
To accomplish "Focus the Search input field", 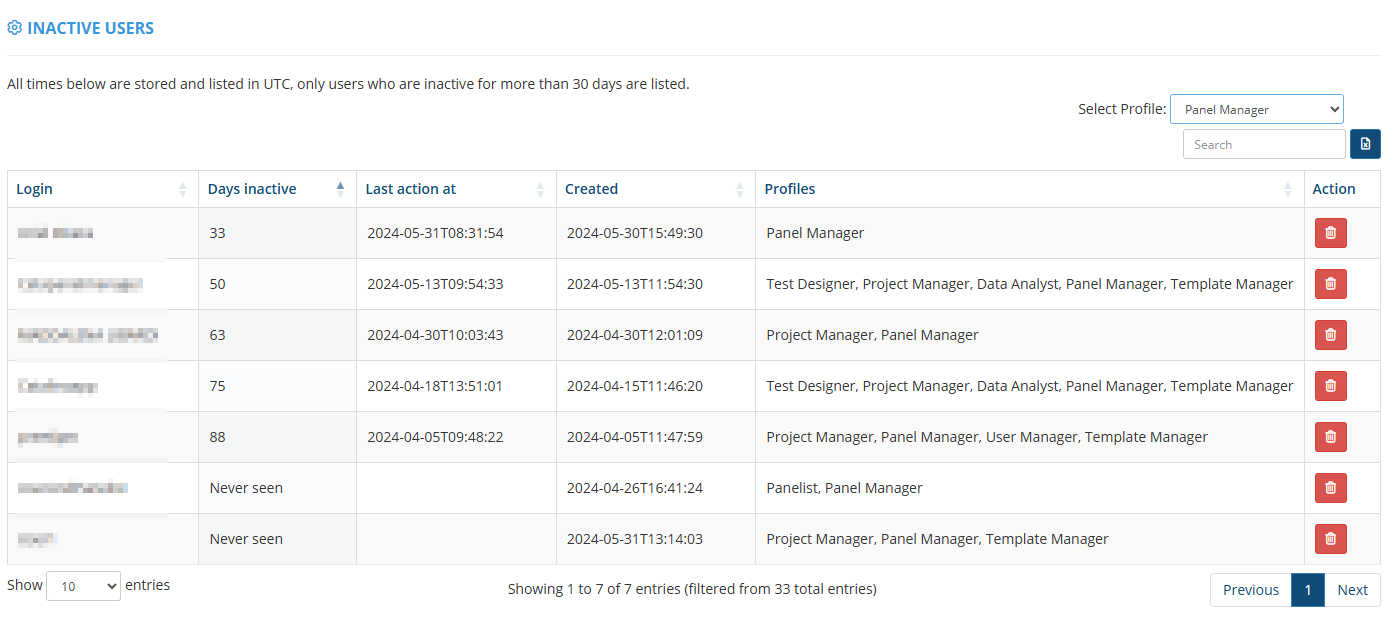I will click(x=1263, y=144).
